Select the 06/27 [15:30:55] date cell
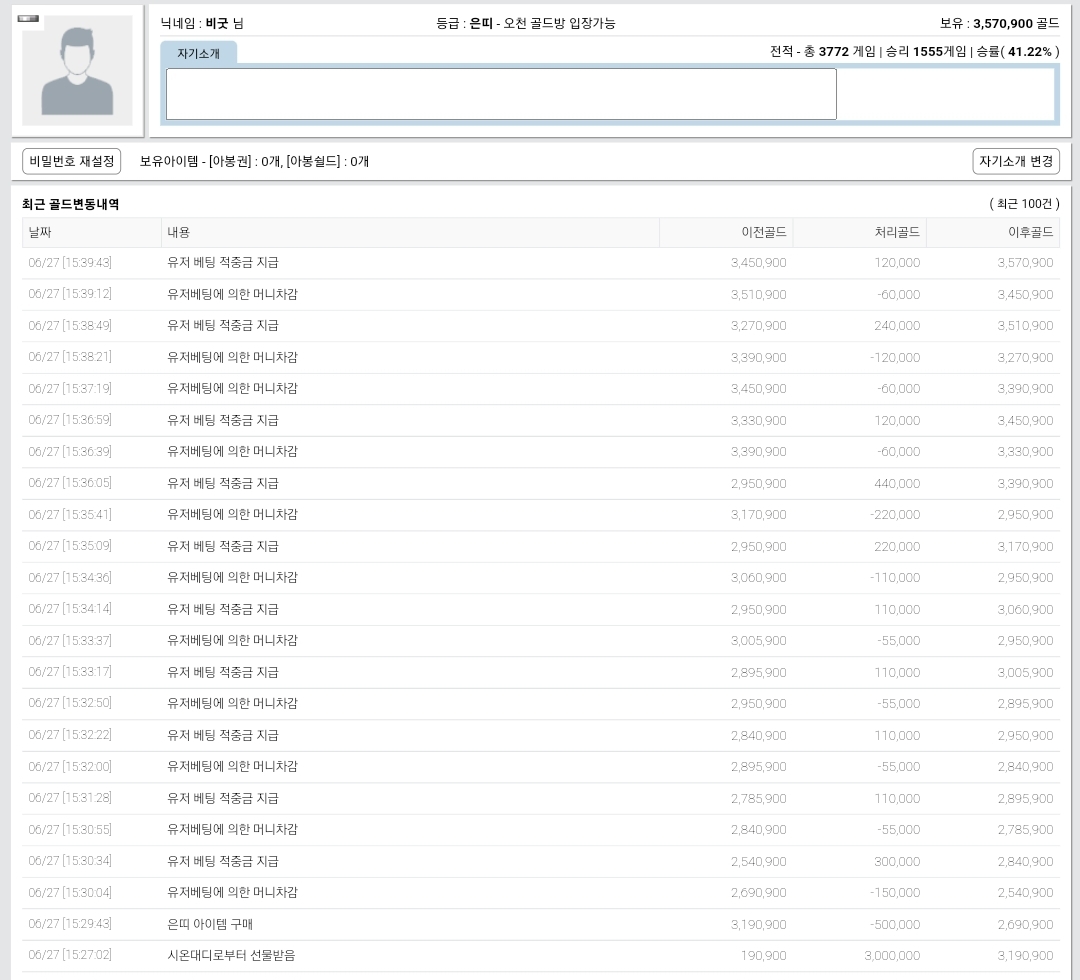1080x980 pixels. (x=70, y=829)
